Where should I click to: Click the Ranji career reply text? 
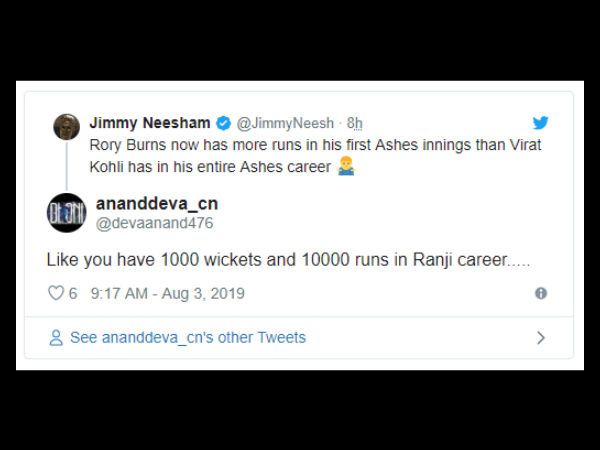click(288, 259)
